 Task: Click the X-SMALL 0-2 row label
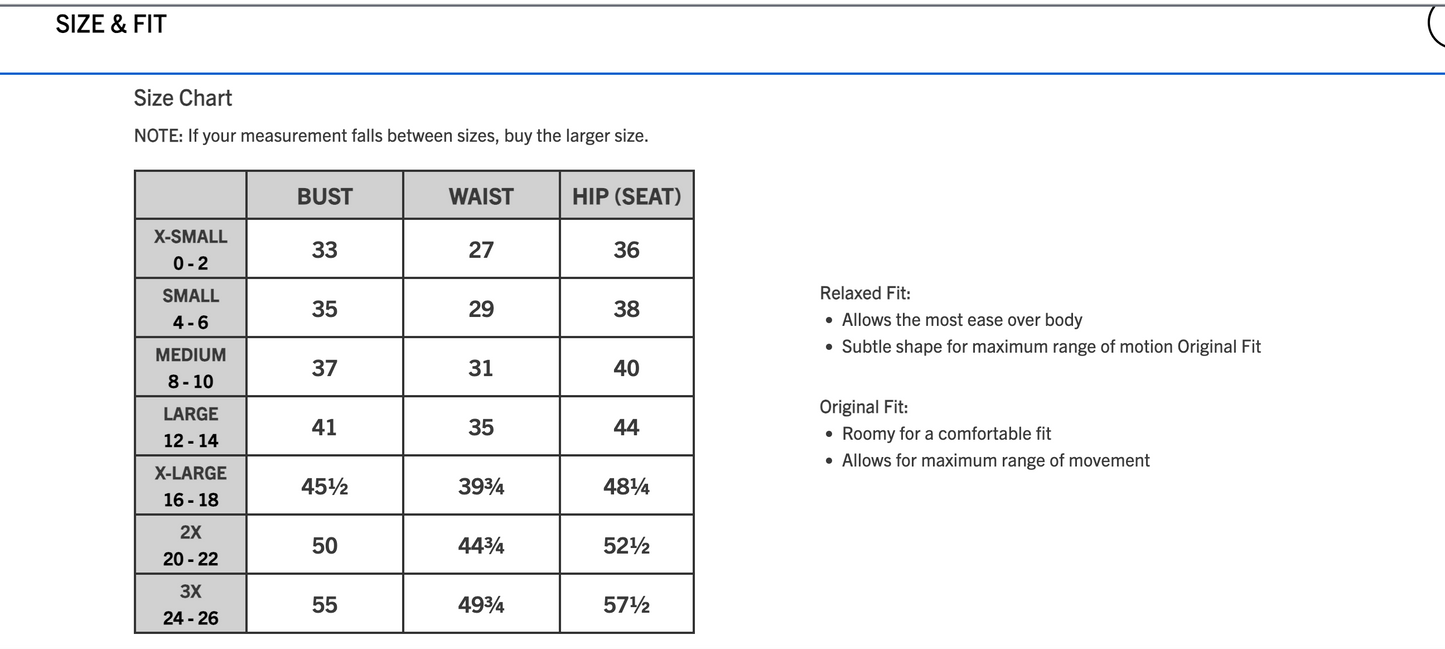tap(191, 250)
